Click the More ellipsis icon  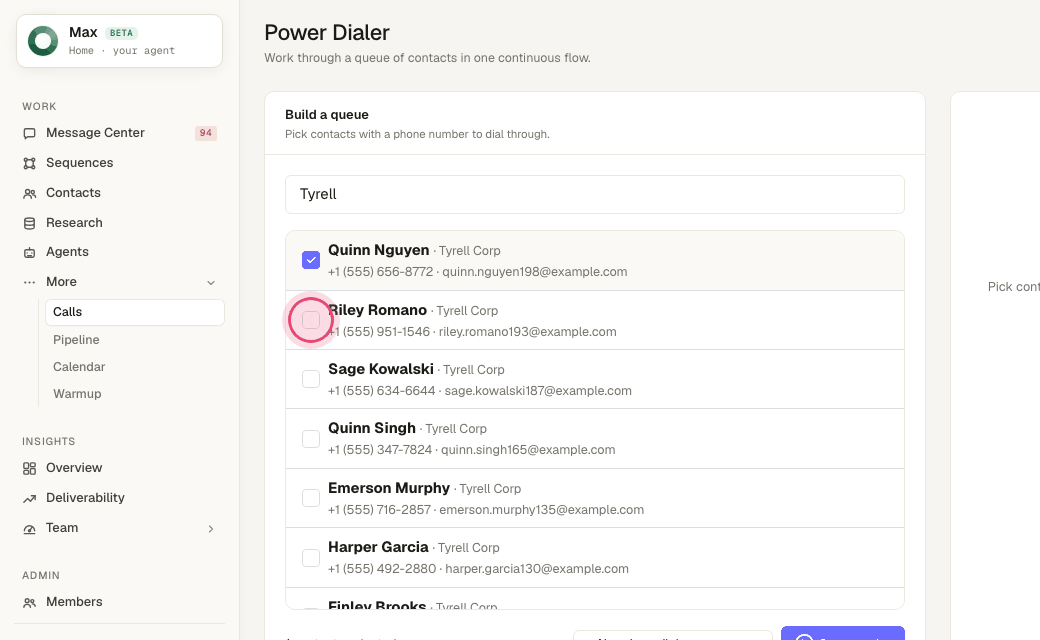pos(29,283)
